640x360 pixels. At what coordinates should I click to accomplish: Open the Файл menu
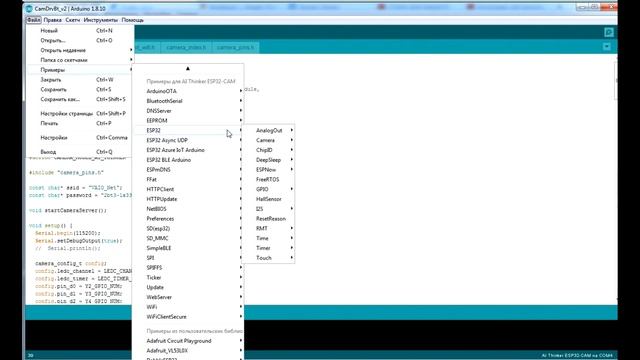point(33,20)
